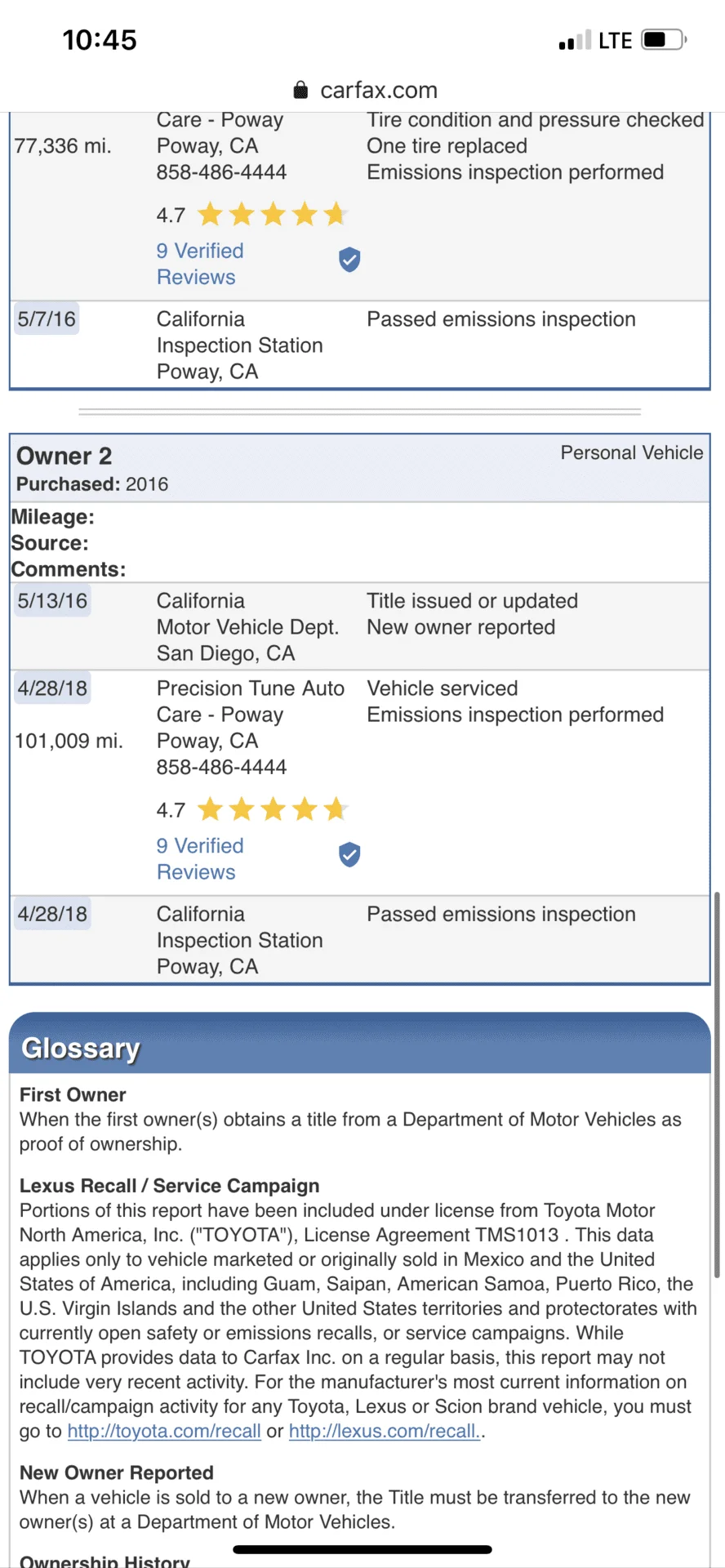Call 858-486-4444 in the 101,009 mi. record
The height and width of the screenshot is (1568, 725).
tap(221, 767)
